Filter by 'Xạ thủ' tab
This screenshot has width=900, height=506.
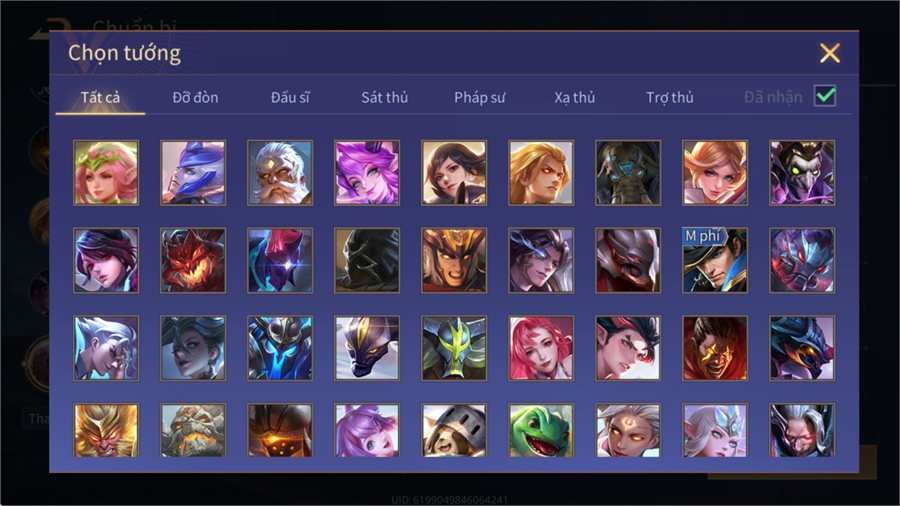click(x=575, y=98)
